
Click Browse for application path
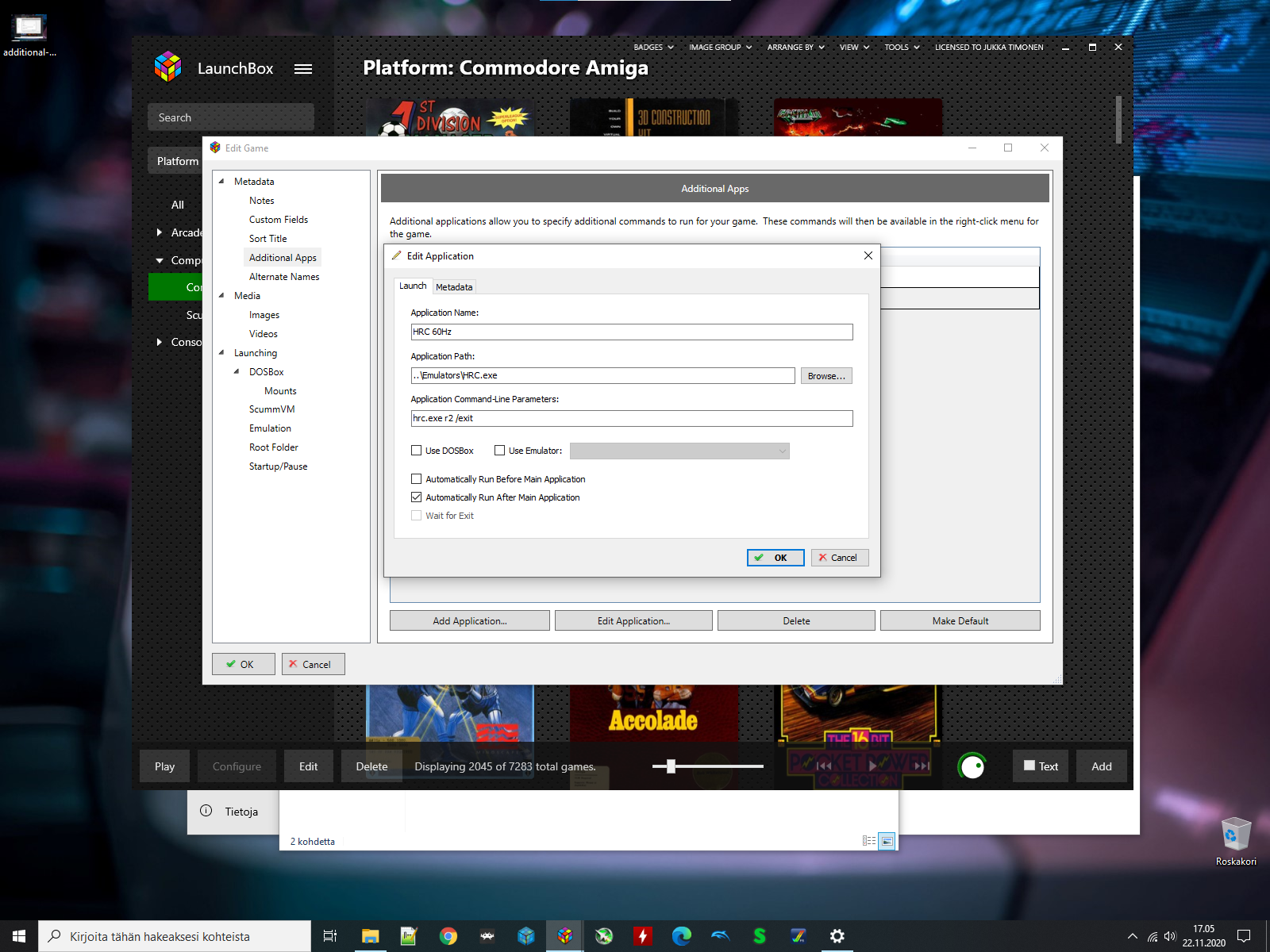tap(826, 376)
